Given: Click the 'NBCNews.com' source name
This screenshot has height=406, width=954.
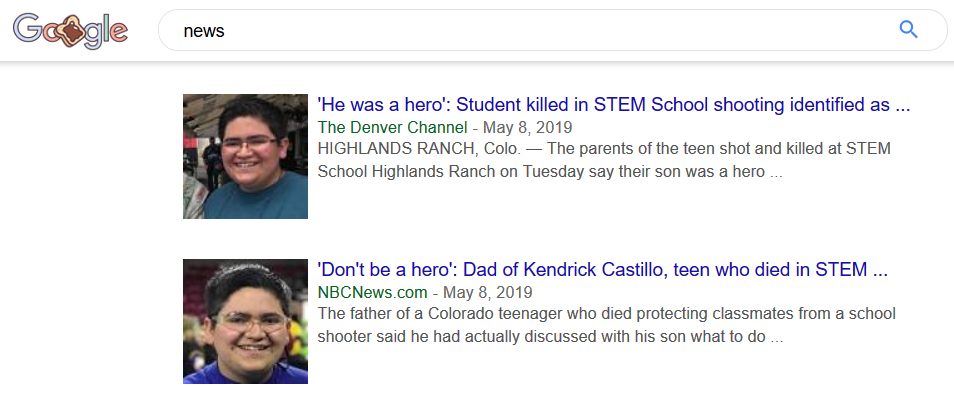Looking at the screenshot, I should pos(372,292).
